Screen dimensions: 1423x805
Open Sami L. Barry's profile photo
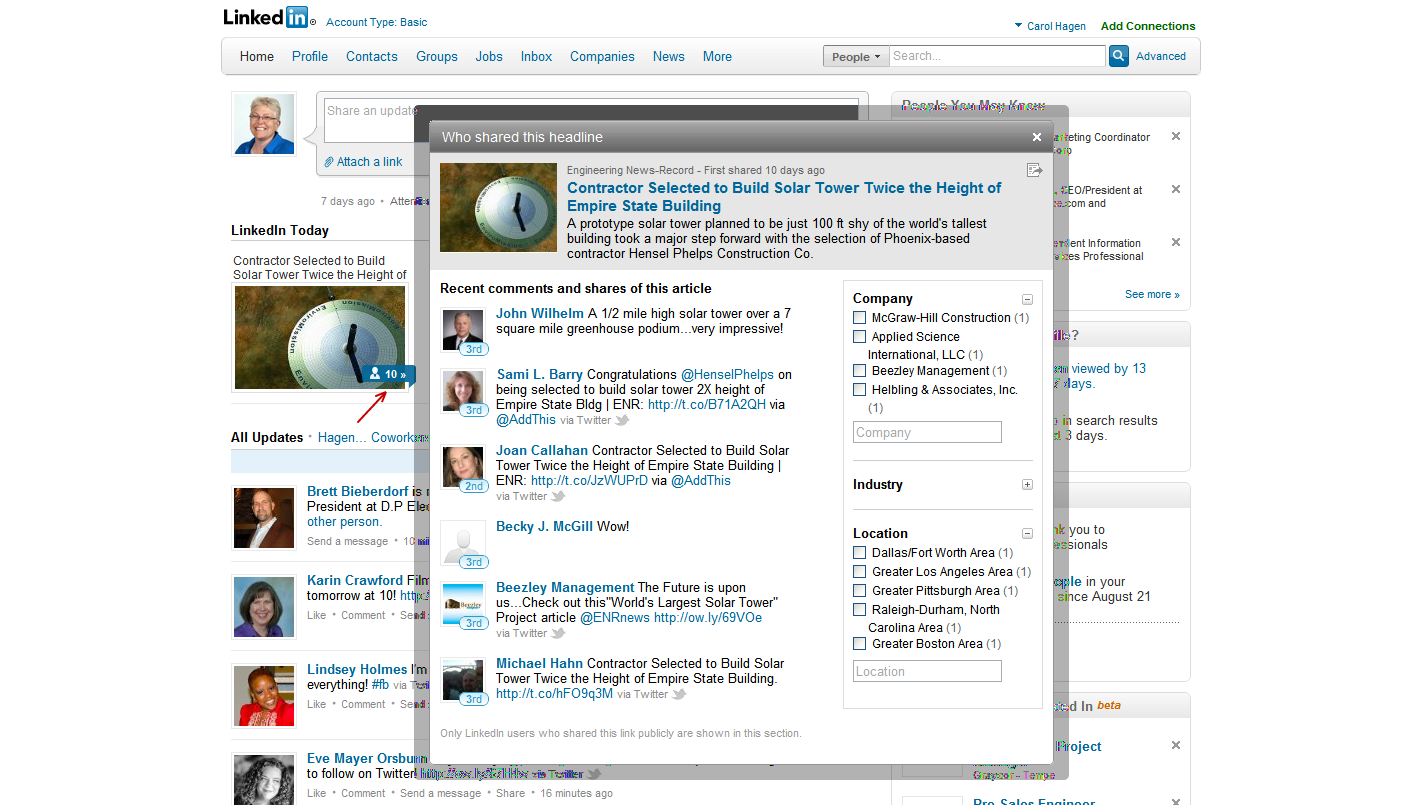click(464, 392)
